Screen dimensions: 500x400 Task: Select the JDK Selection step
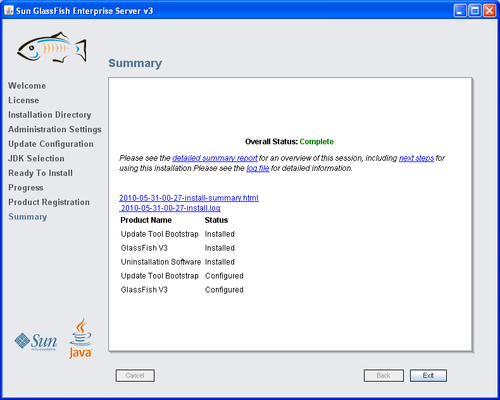36,159
